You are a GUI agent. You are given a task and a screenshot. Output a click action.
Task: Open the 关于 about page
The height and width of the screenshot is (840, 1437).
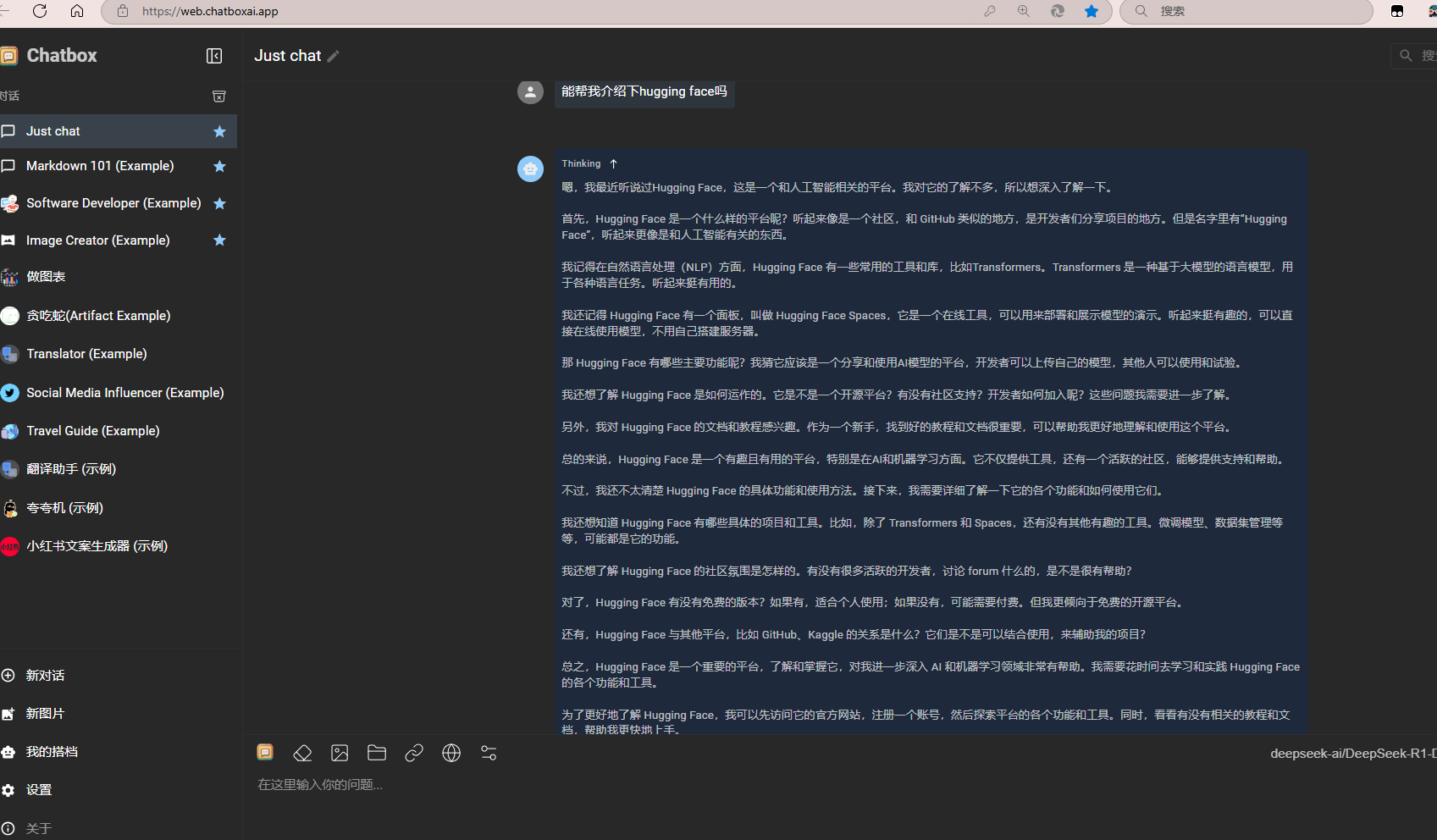click(118, 828)
